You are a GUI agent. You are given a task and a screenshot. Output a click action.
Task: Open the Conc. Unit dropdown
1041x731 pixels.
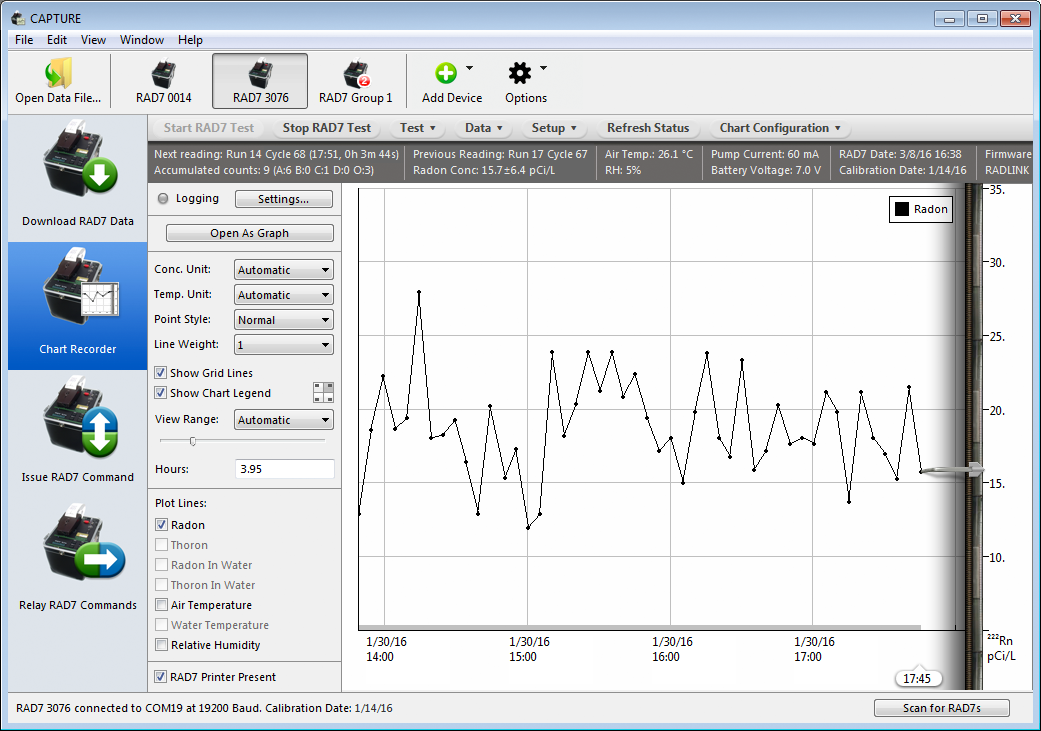click(x=283, y=270)
